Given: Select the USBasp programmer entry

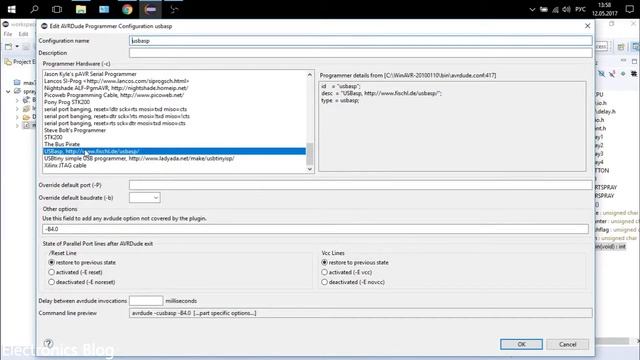Looking at the screenshot, I should click(x=174, y=151).
